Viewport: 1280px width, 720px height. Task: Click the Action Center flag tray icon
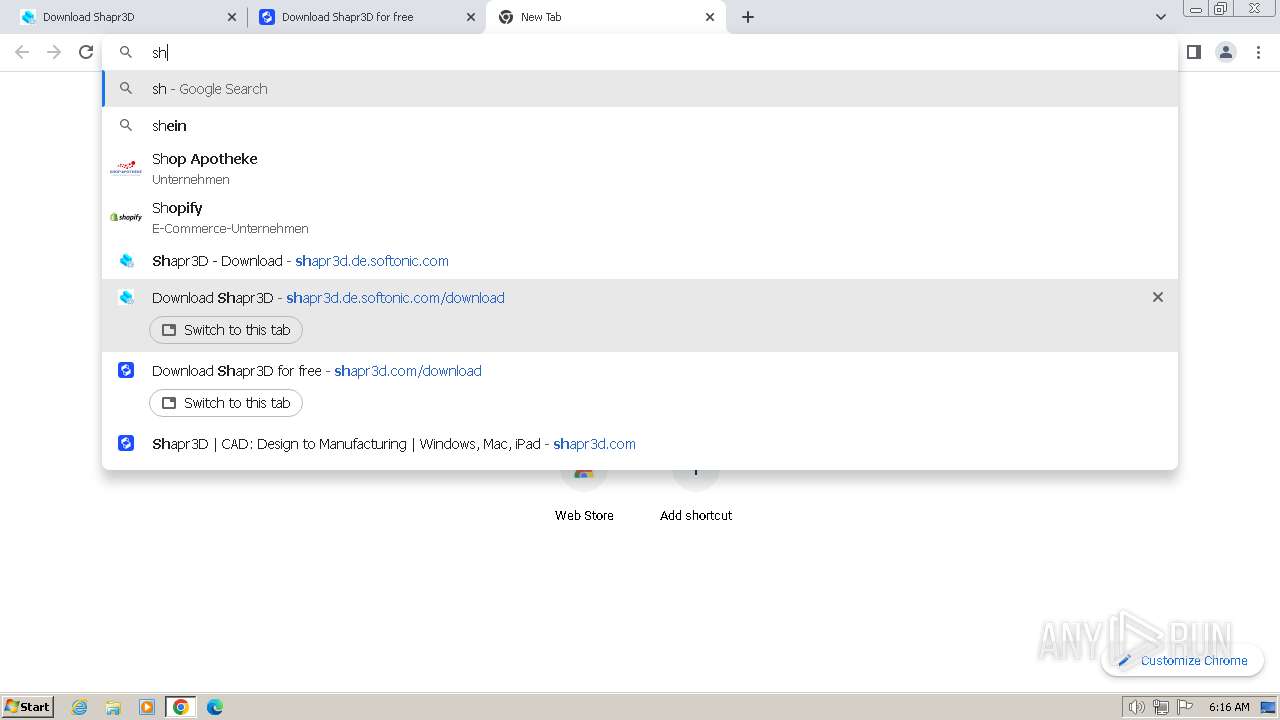pyautogui.click(x=1186, y=707)
